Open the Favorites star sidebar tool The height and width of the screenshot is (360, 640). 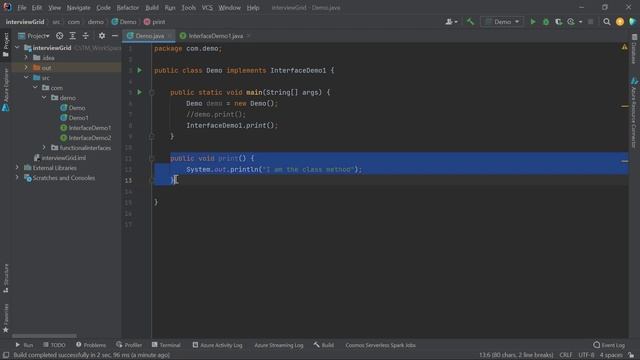pyautogui.click(x=5, y=318)
